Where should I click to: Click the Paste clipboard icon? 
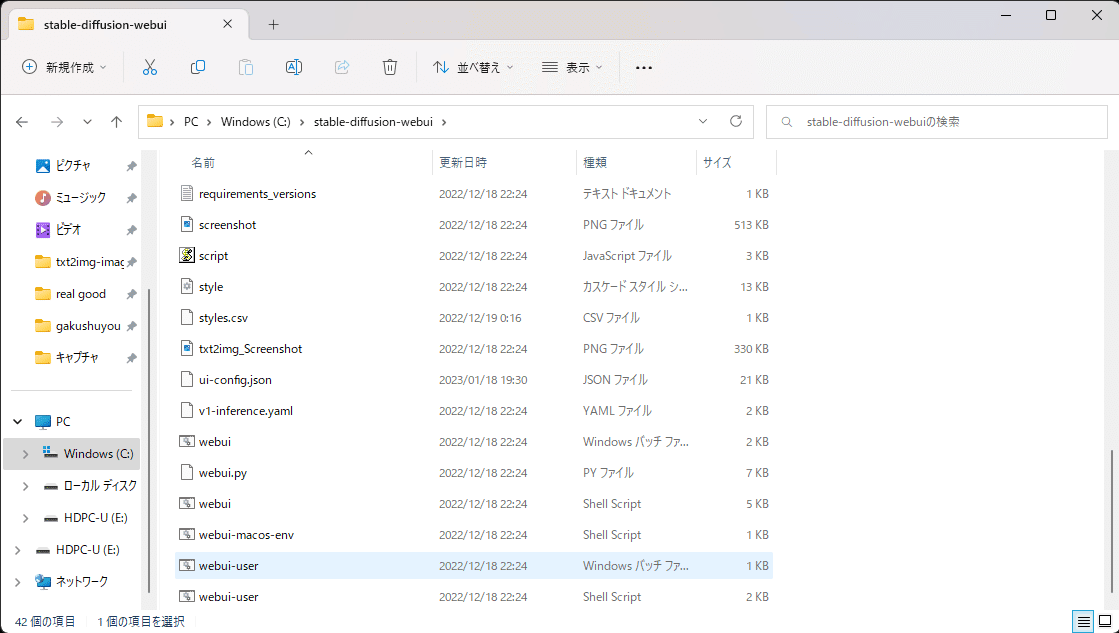click(x=245, y=67)
